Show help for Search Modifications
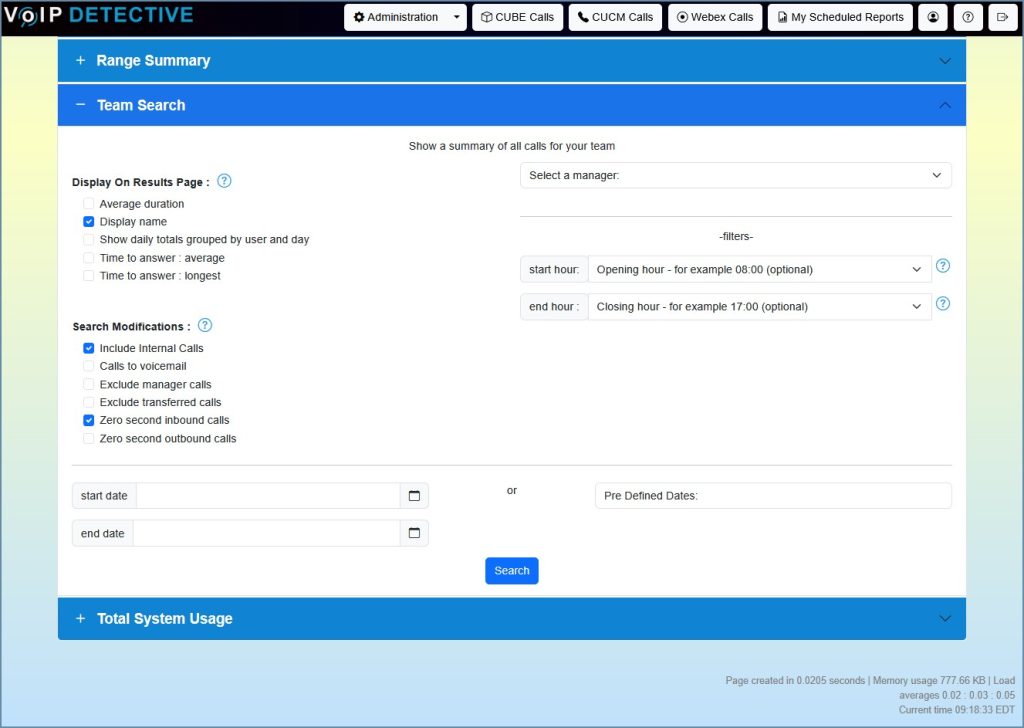 (205, 325)
